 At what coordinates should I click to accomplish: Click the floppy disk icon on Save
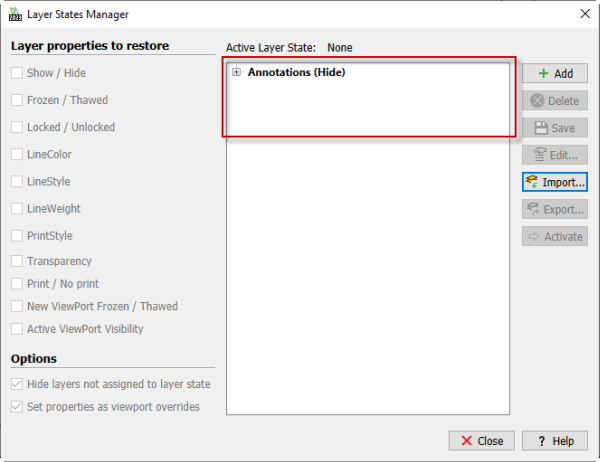point(541,128)
